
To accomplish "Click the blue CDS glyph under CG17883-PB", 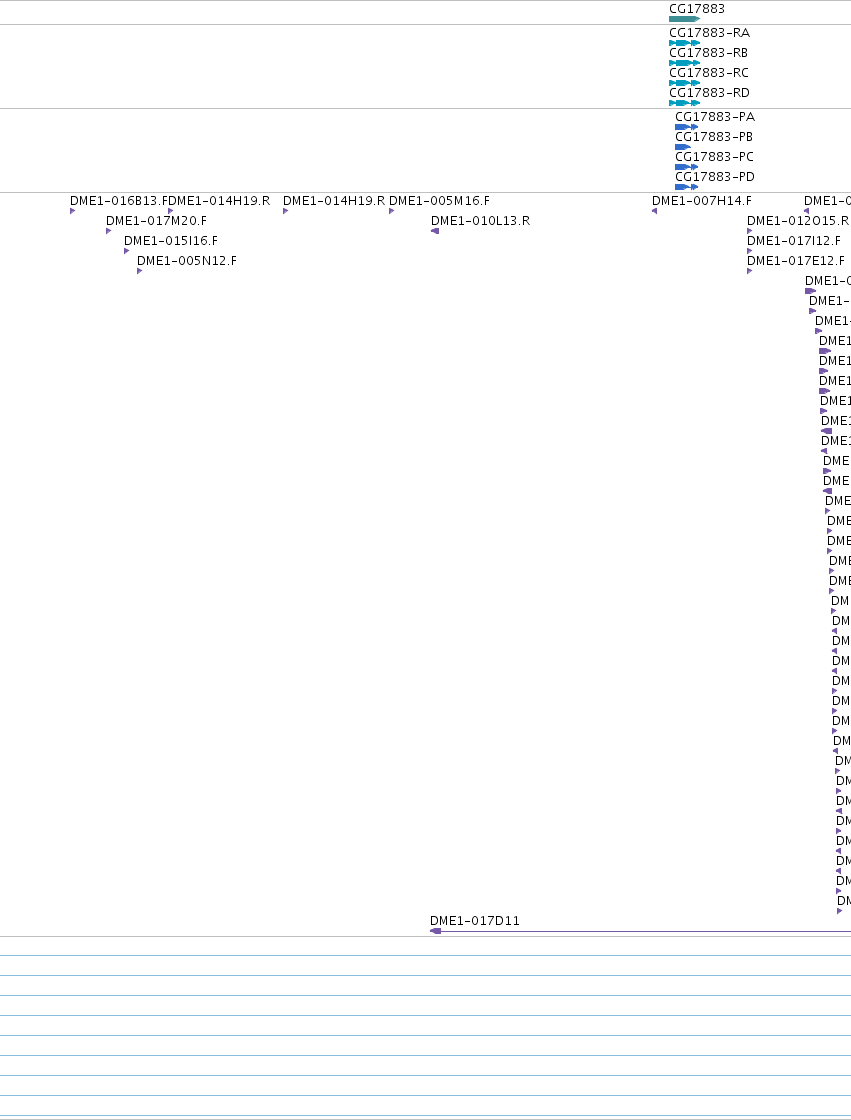I will pyautogui.click(x=682, y=147).
